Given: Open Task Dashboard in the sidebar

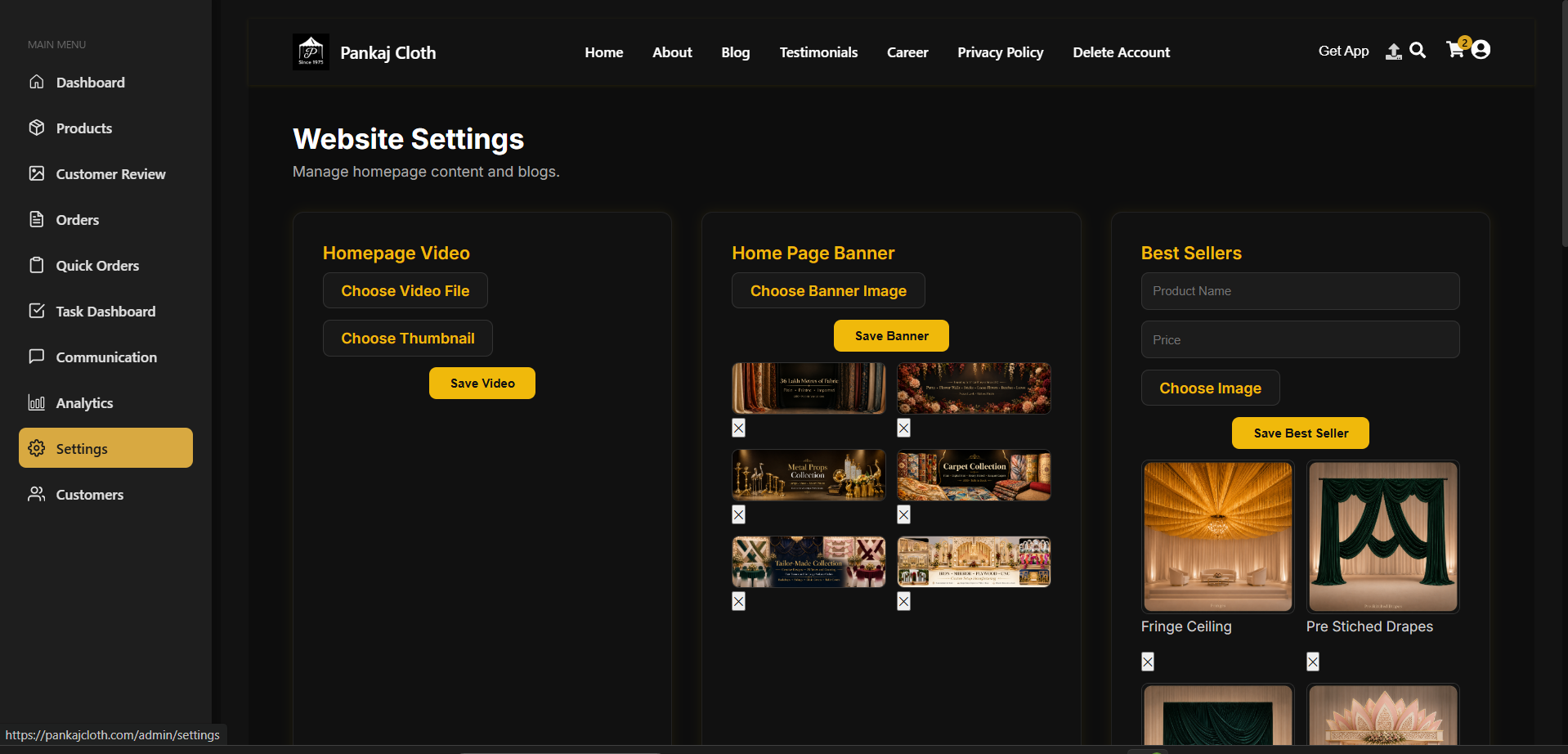Looking at the screenshot, I should click(x=105, y=312).
